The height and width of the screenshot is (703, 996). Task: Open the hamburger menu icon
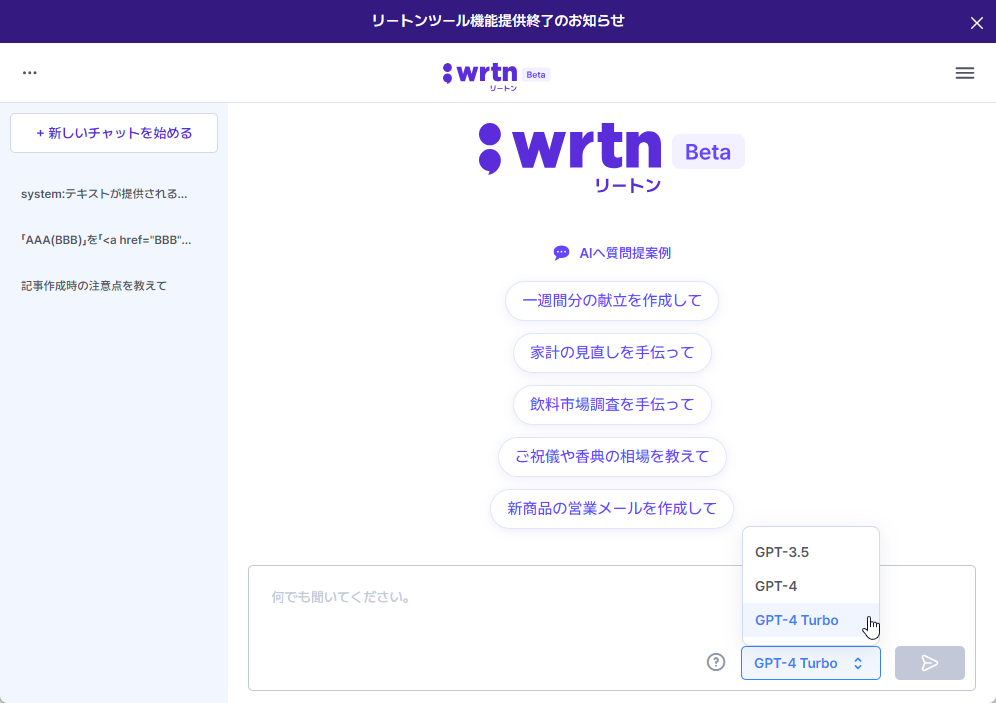point(964,73)
